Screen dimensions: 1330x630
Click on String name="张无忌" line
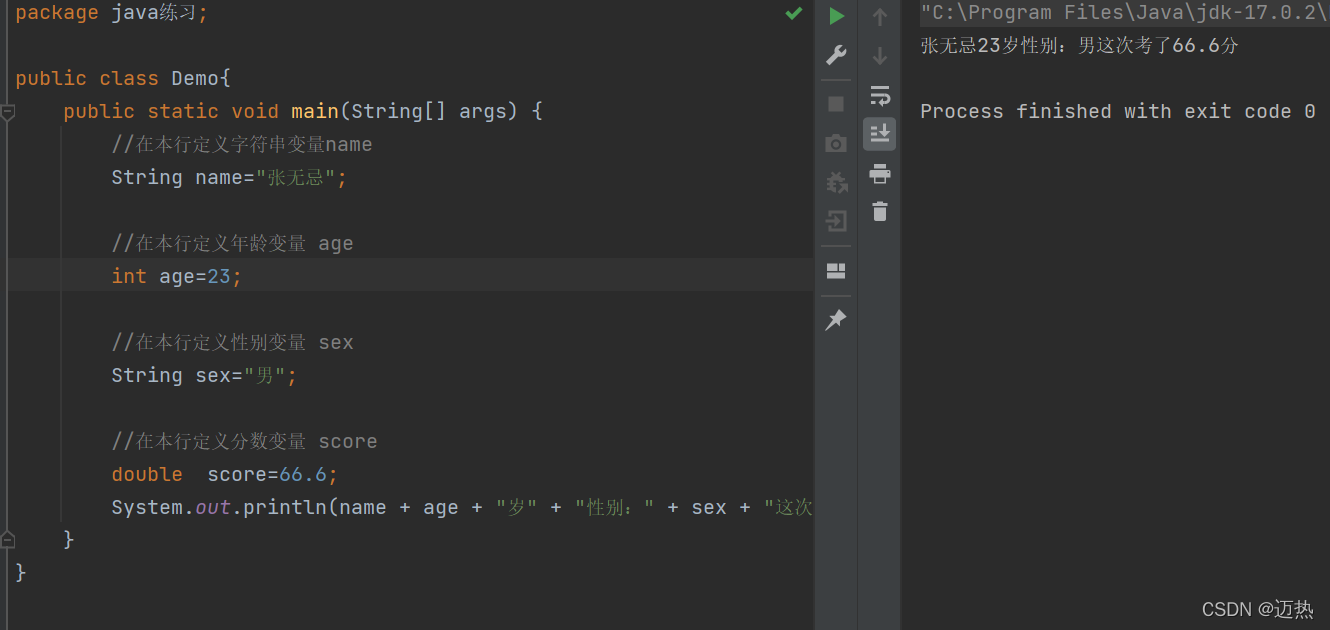coord(229,177)
